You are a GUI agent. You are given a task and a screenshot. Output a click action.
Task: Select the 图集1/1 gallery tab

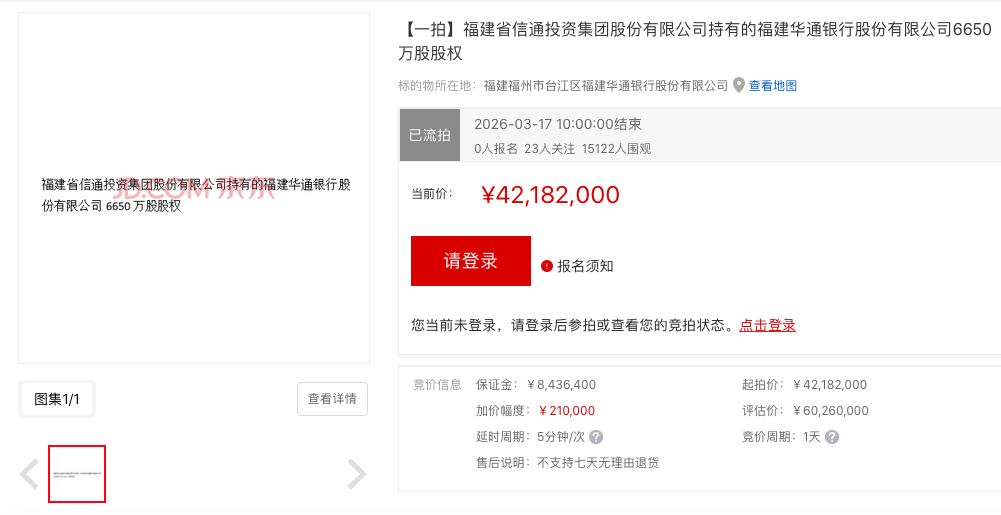[57, 399]
